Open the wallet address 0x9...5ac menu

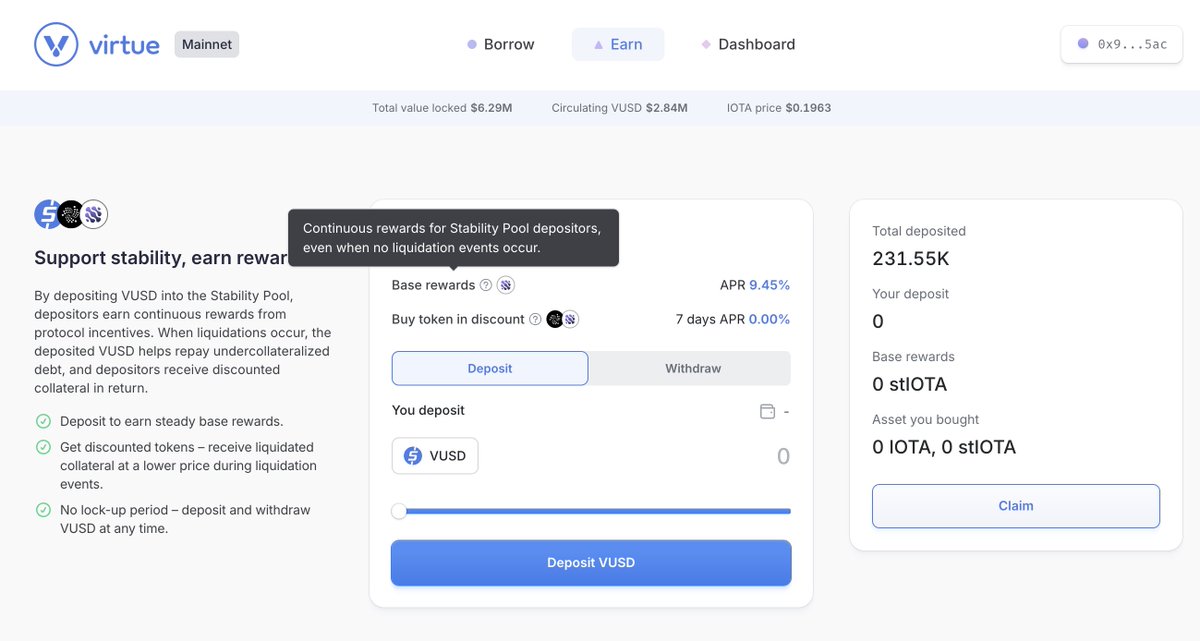click(1122, 44)
